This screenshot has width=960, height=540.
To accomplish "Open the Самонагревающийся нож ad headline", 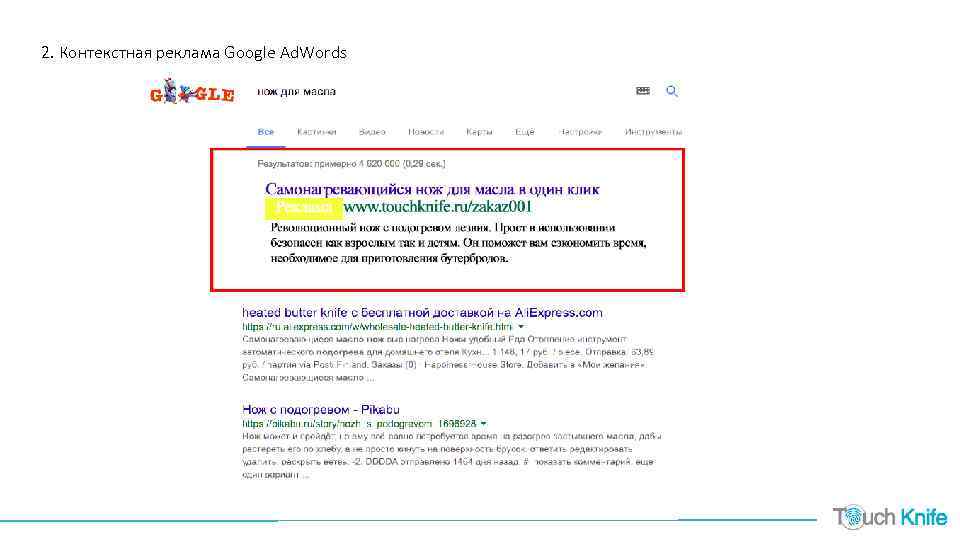I will pyautogui.click(x=432, y=189).
